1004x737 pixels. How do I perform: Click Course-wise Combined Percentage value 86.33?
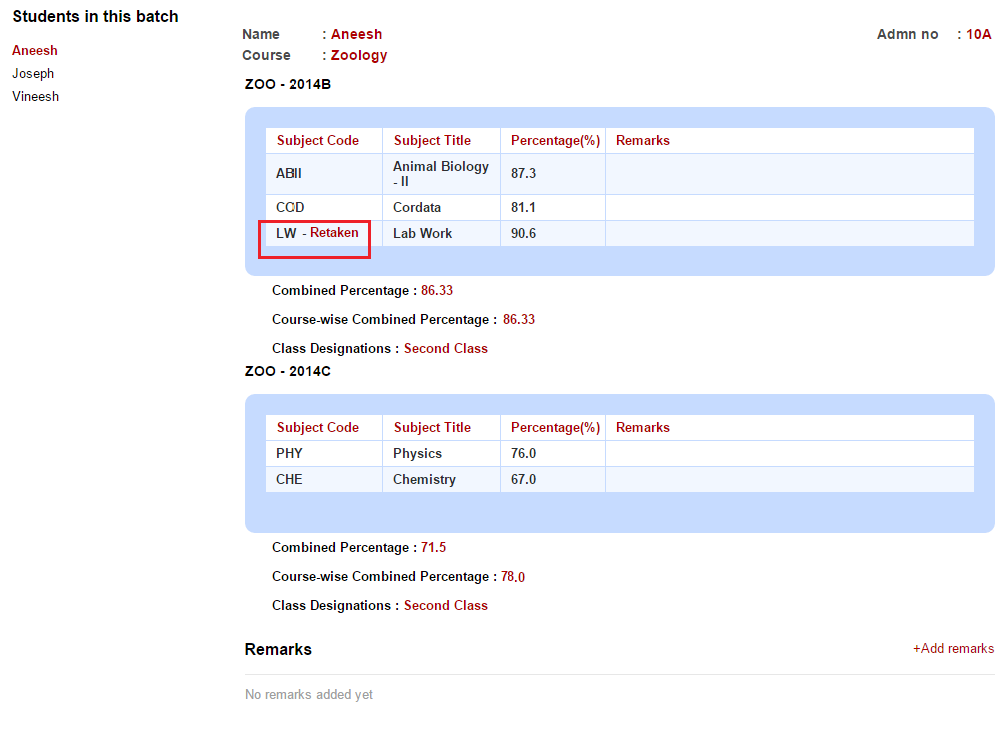(x=518, y=319)
